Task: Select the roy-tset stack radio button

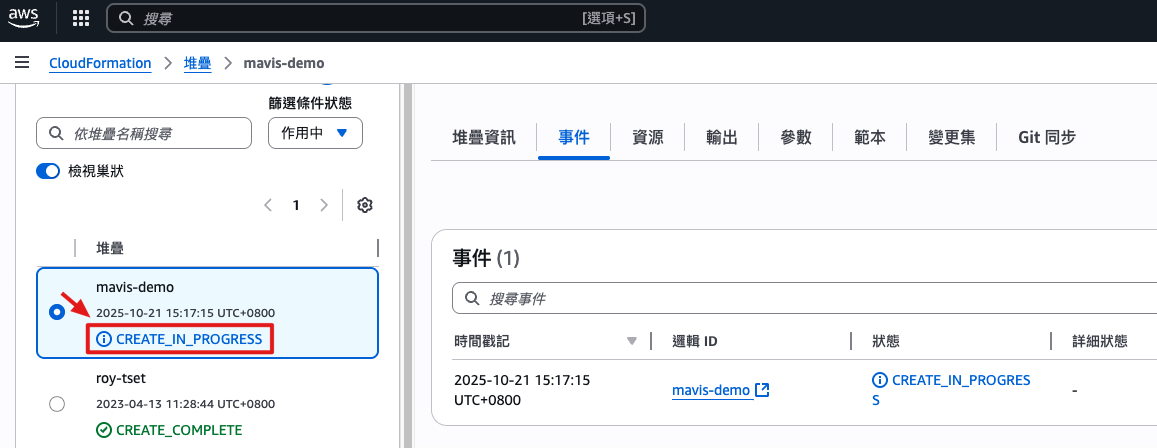Action: (57, 403)
